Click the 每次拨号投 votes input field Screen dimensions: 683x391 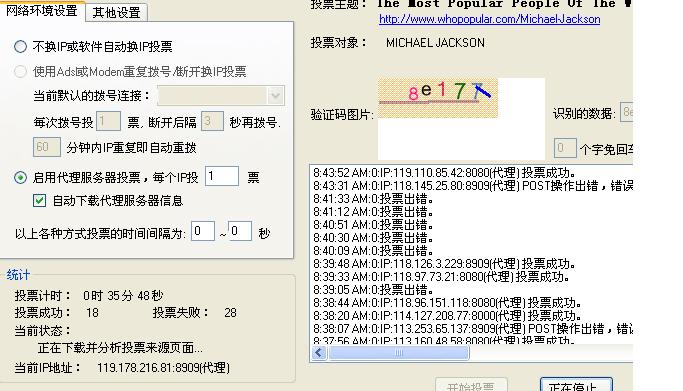pos(108,121)
